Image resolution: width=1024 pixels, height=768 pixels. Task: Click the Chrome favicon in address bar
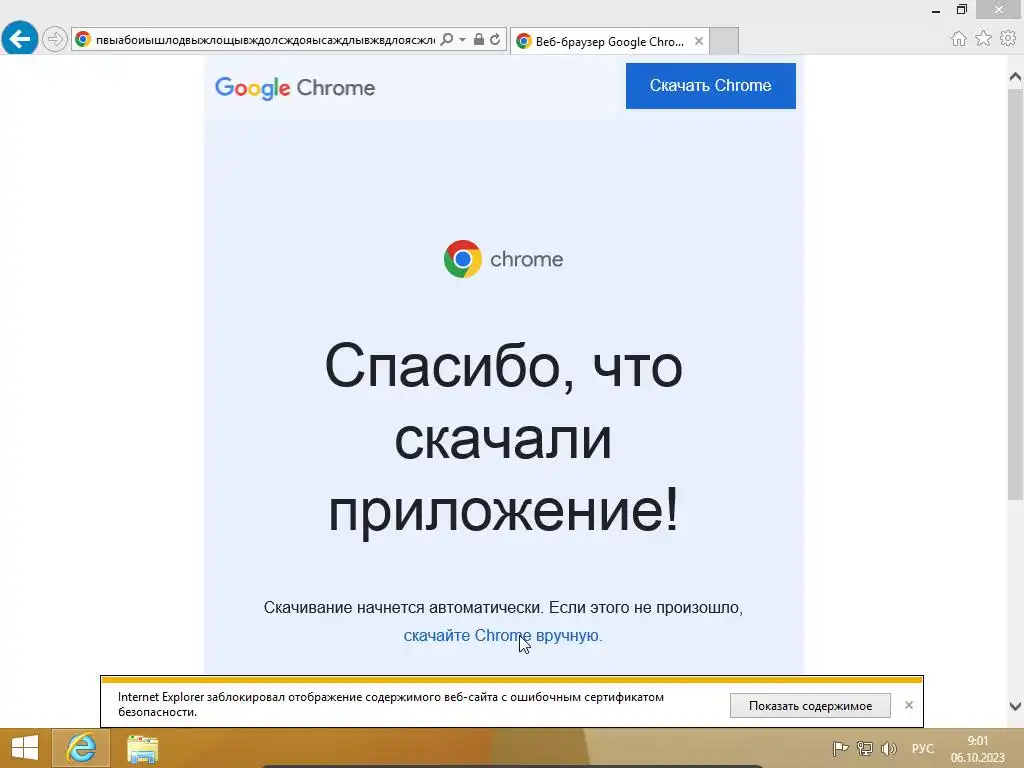point(83,40)
